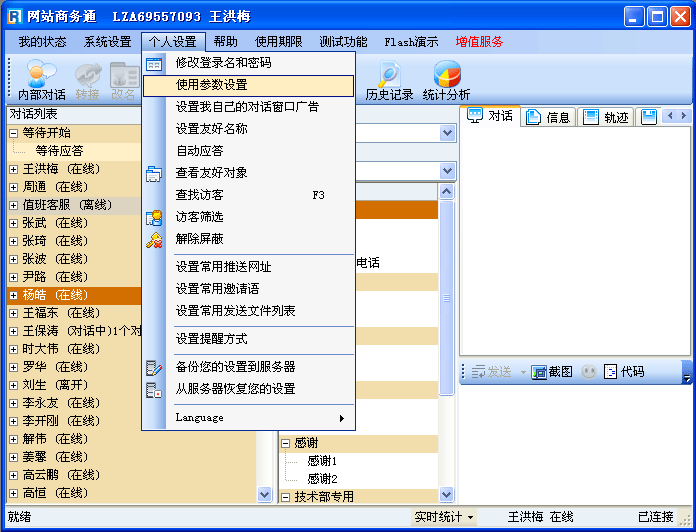Open the emoticon smiley picker

point(589,372)
